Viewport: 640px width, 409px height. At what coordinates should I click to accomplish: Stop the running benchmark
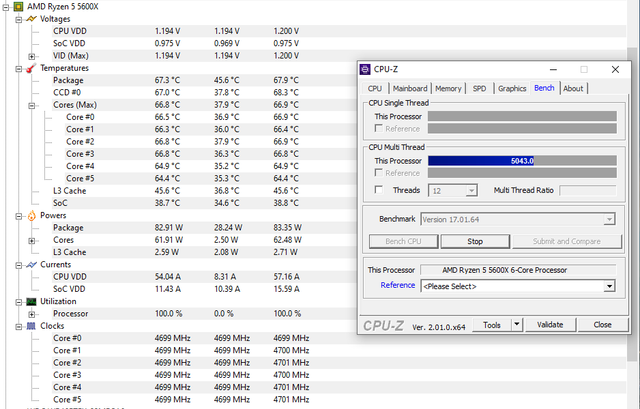point(475,241)
